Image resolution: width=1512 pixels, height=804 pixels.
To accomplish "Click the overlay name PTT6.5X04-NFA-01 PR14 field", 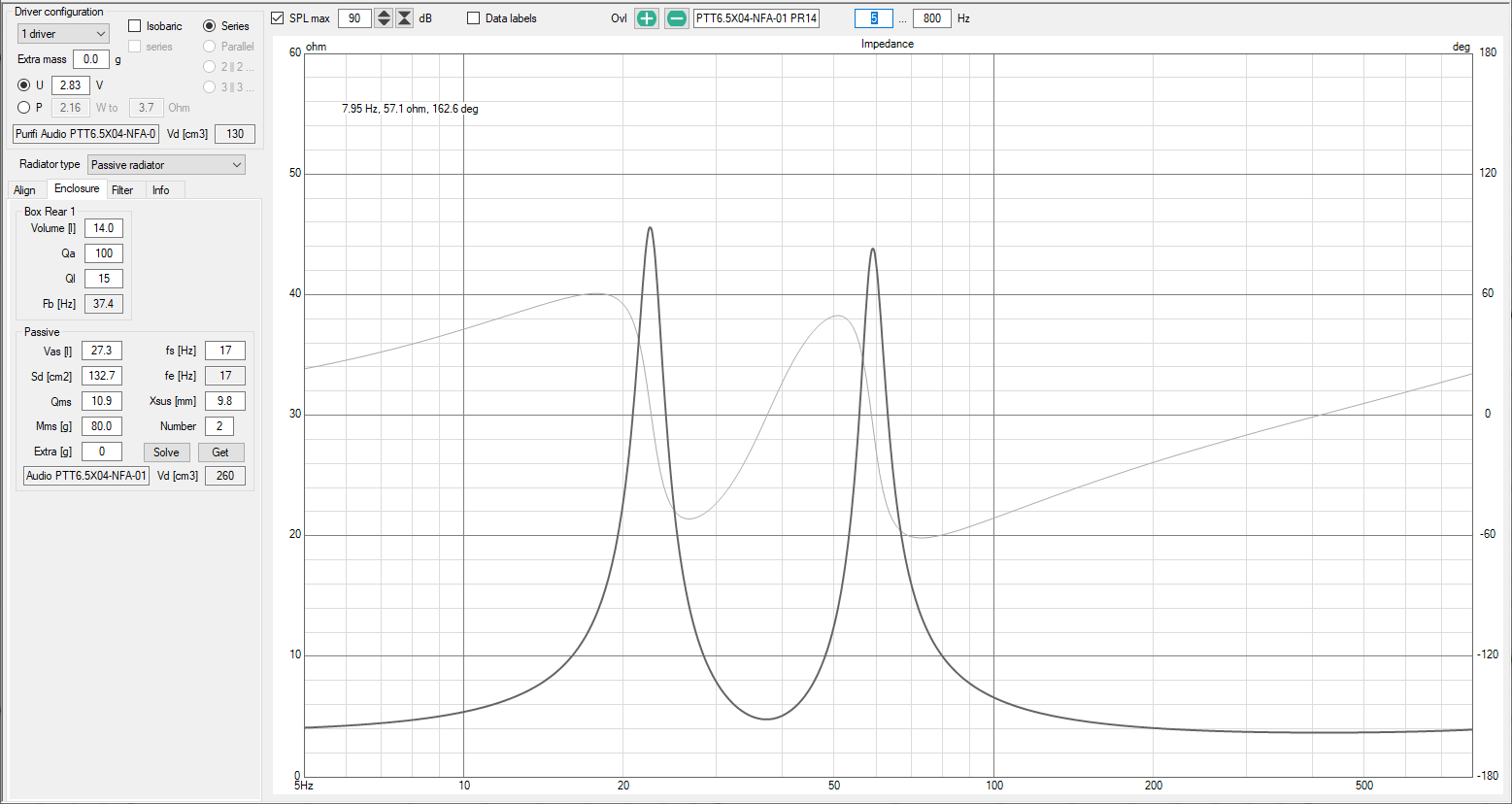I will pos(756,18).
